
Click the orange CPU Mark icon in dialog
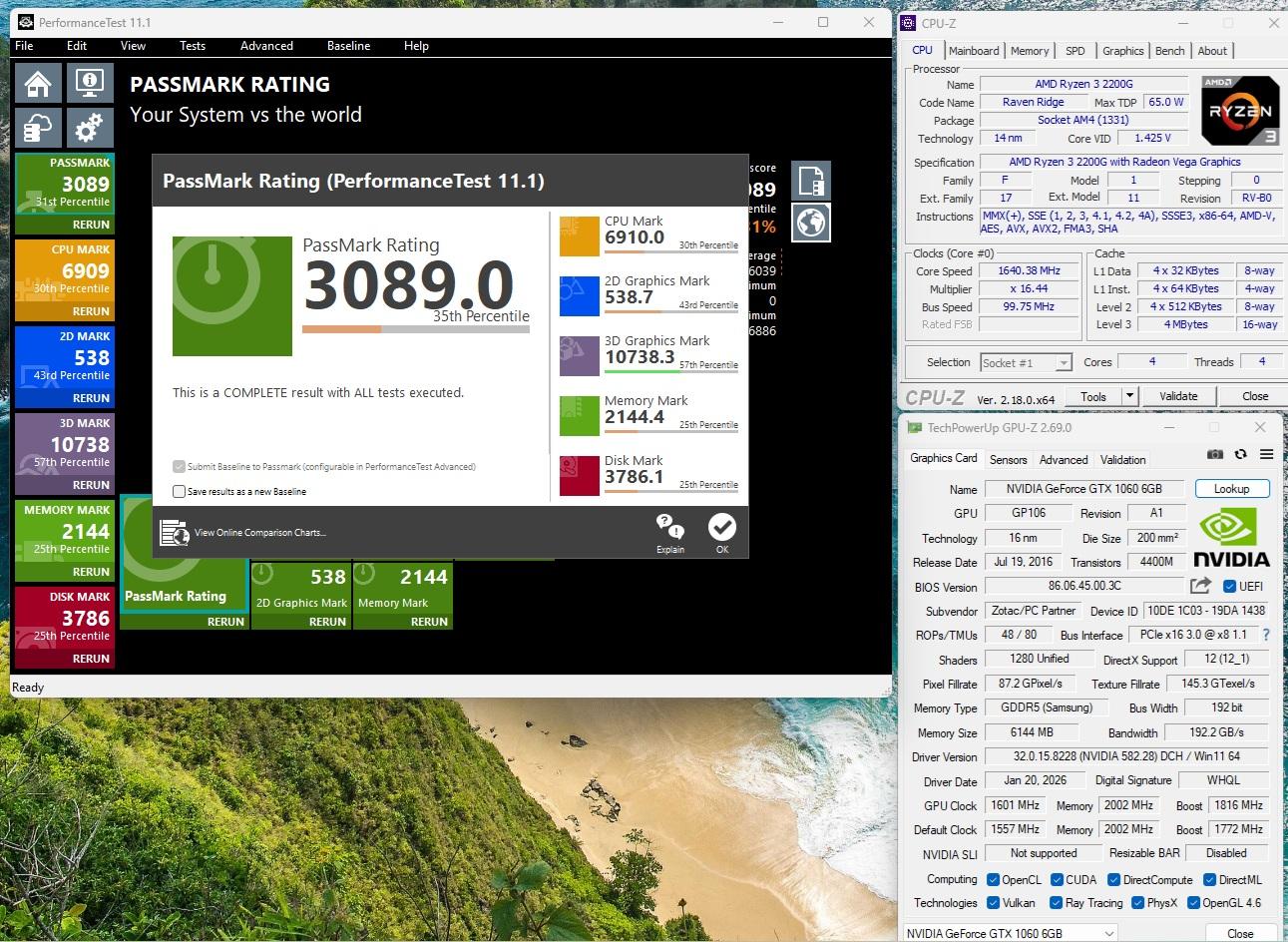click(580, 236)
